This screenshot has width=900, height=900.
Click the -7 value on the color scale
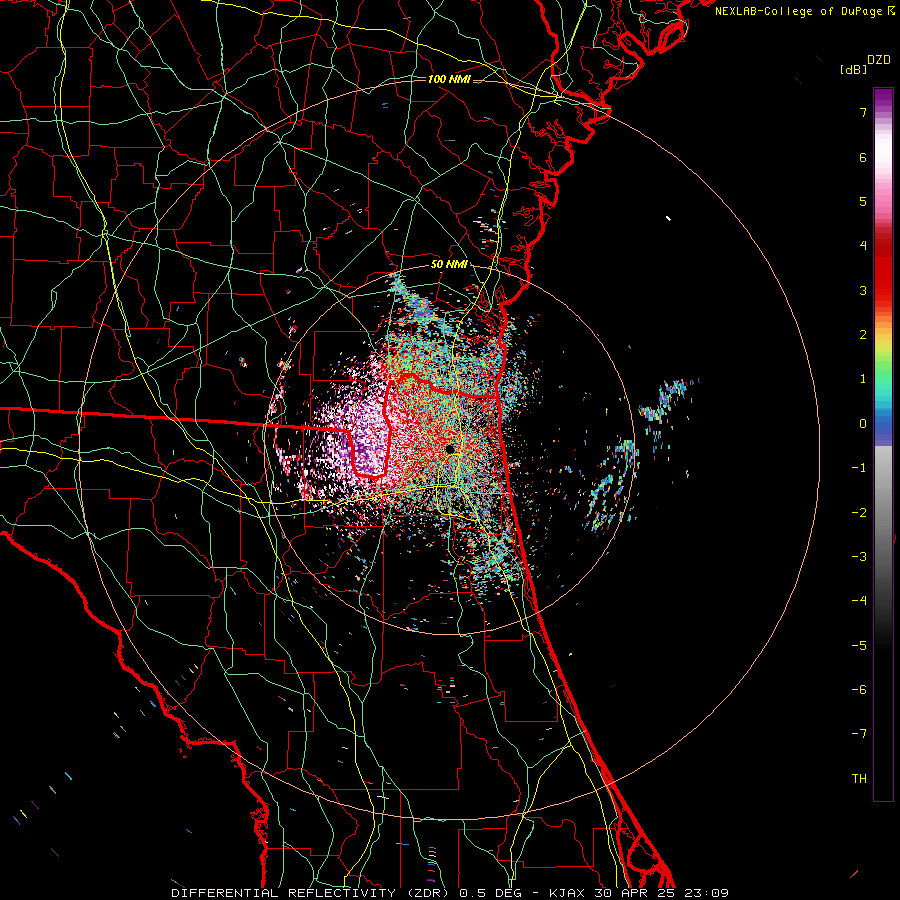(859, 734)
